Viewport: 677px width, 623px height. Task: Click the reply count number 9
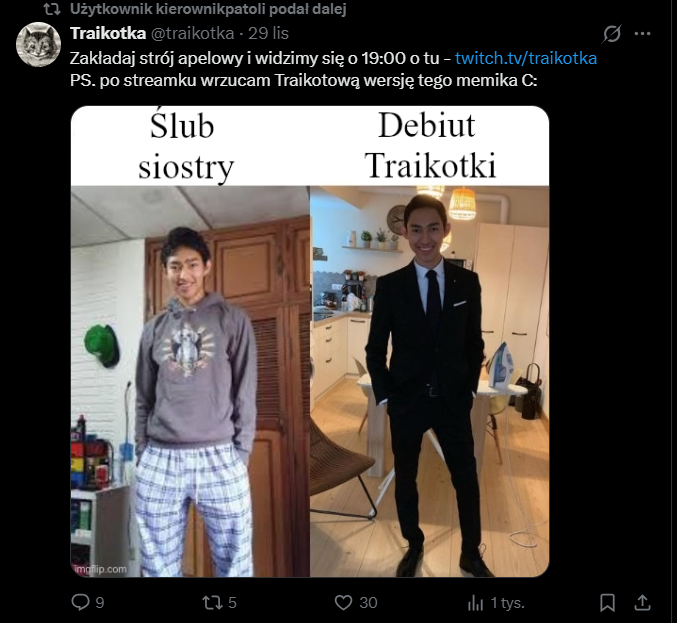coord(99,603)
